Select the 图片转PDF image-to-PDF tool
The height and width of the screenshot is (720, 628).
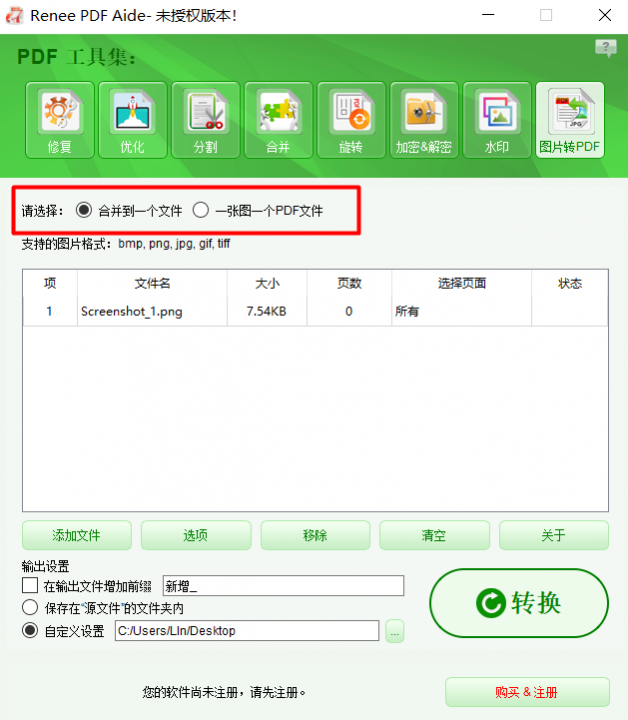[570, 120]
